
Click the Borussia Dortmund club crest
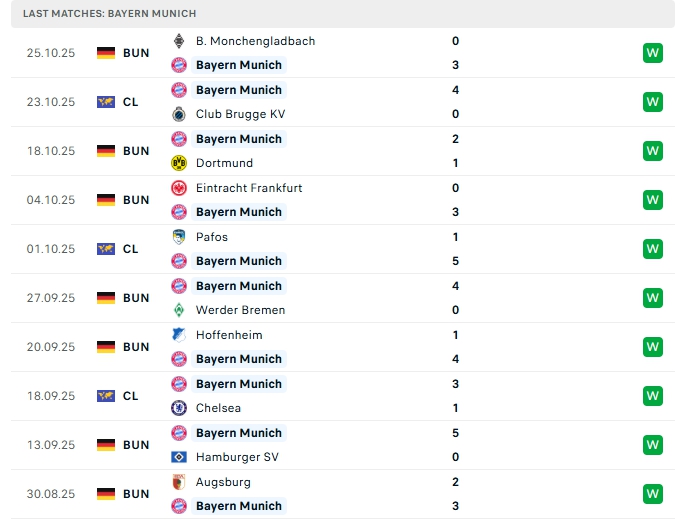tap(179, 163)
